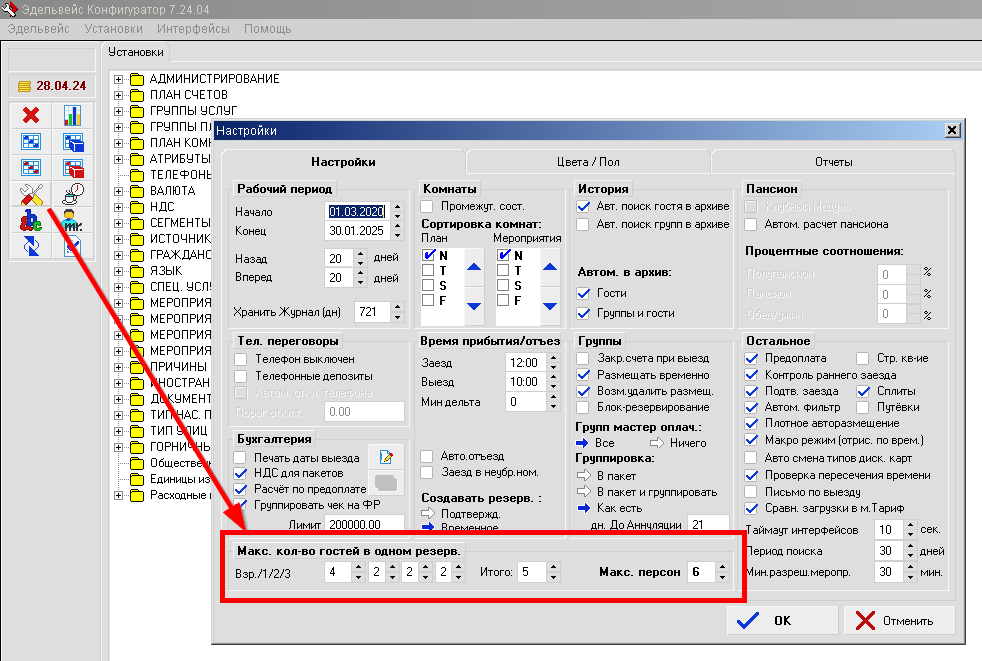This screenshot has height=661, width=982.
Task: Switch to the Цвета / Пол tab
Action: point(588,162)
